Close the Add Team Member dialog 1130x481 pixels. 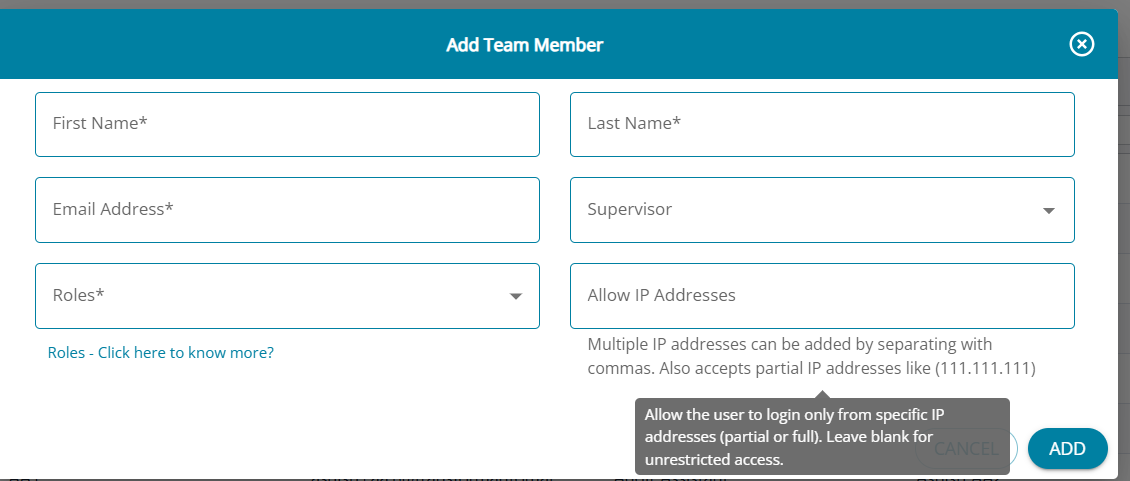coord(1081,44)
